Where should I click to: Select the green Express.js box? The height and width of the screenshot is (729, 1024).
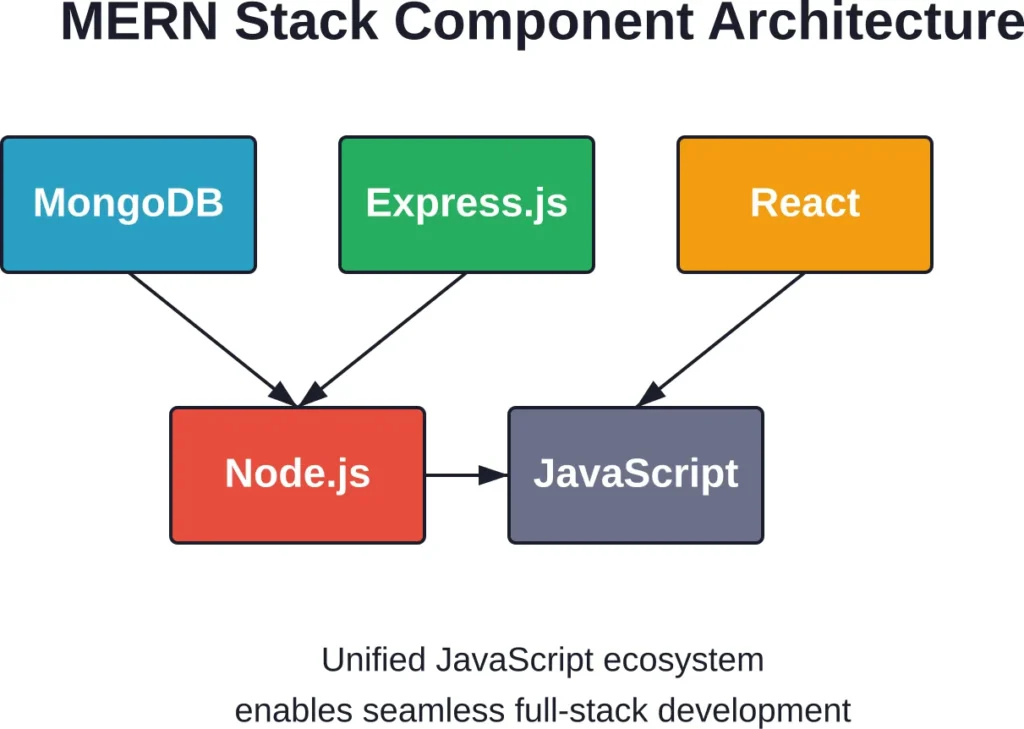click(467, 204)
